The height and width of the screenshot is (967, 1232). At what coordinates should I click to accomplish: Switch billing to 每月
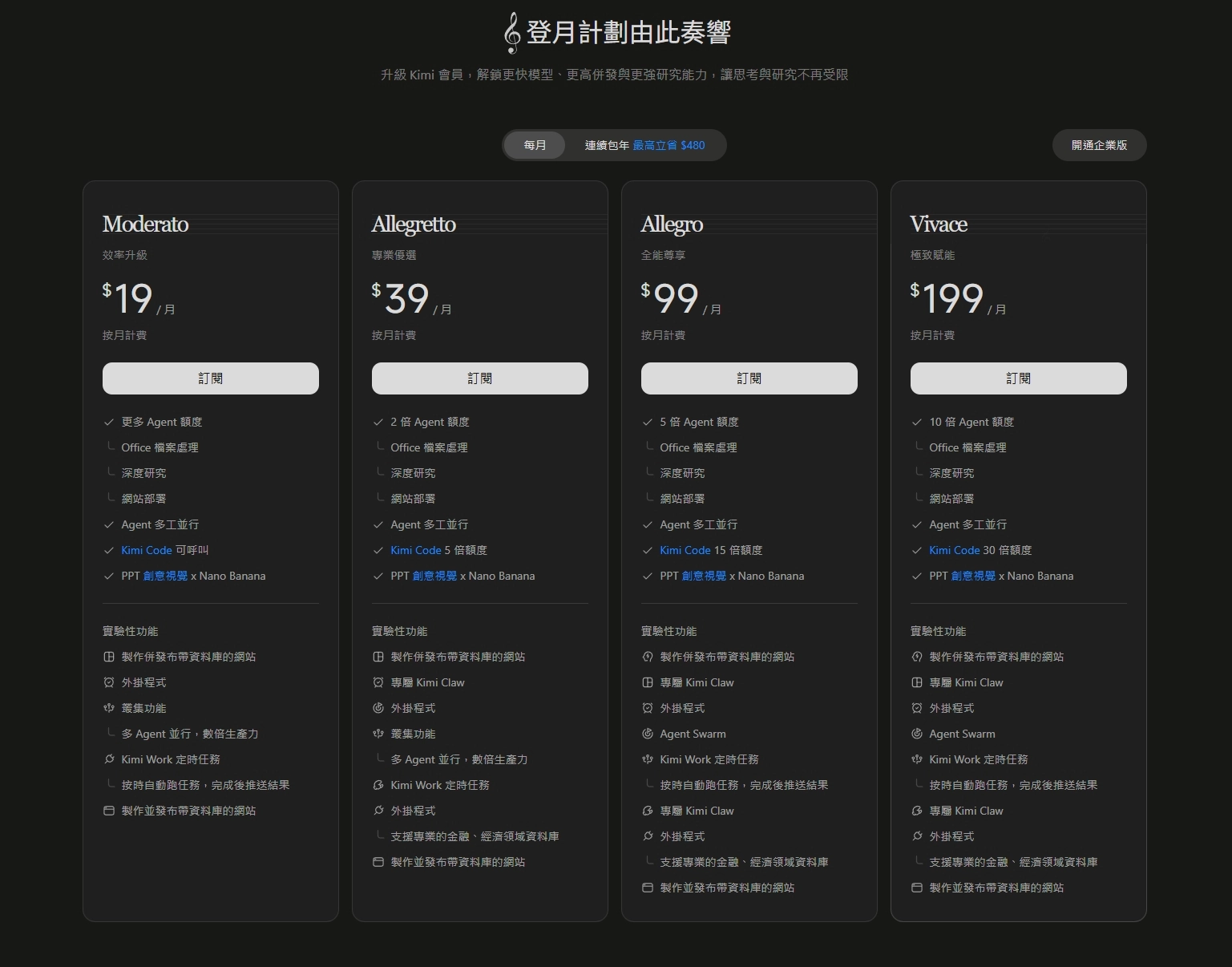(x=535, y=145)
